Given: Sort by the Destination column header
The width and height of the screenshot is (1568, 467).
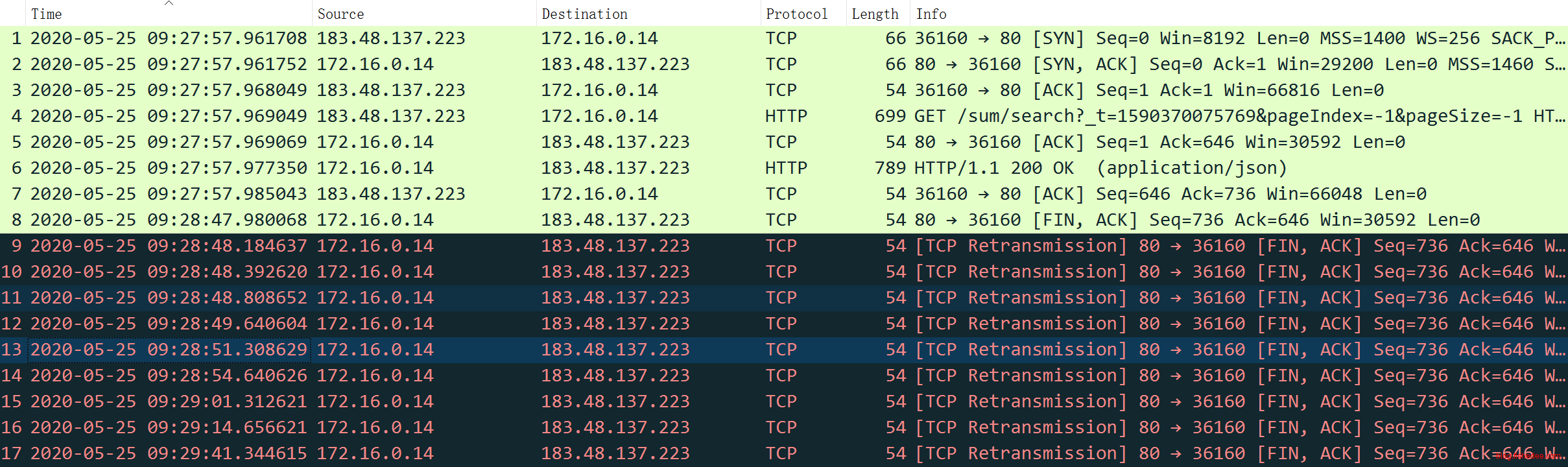Looking at the screenshot, I should [x=584, y=14].
